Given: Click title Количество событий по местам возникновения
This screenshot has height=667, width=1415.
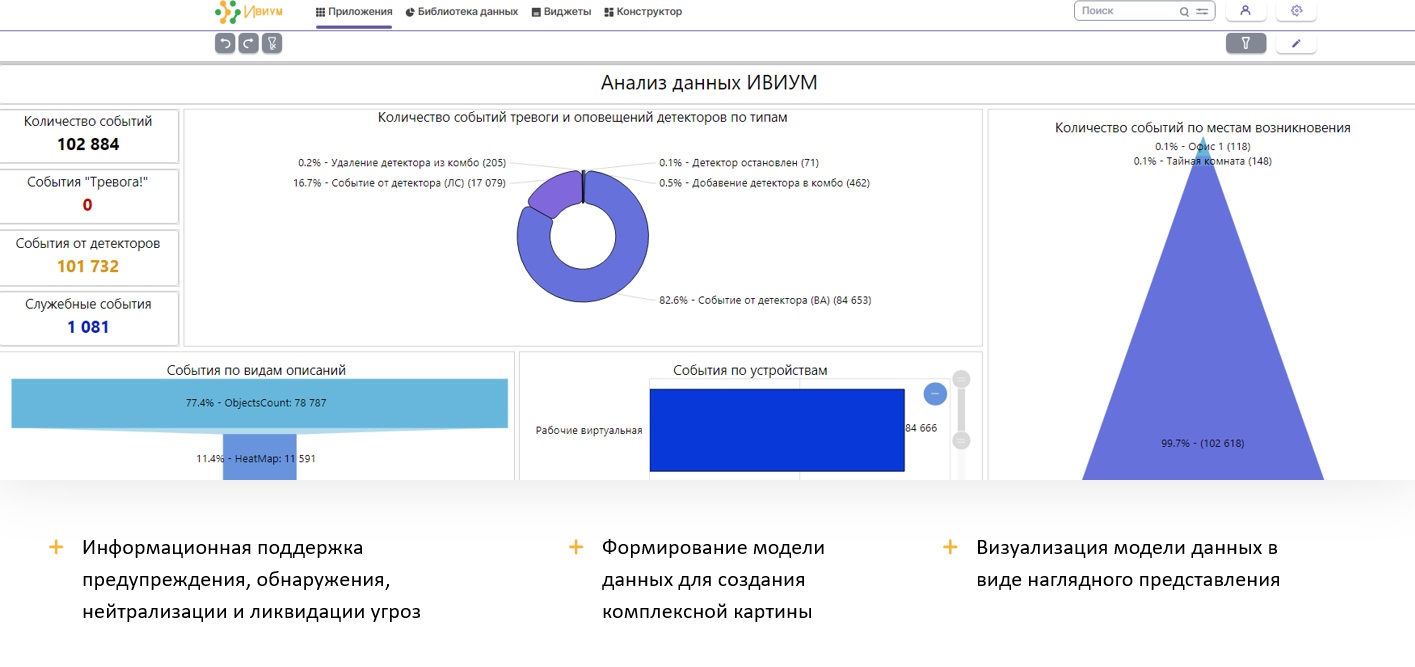Looking at the screenshot, I should (1203, 128).
